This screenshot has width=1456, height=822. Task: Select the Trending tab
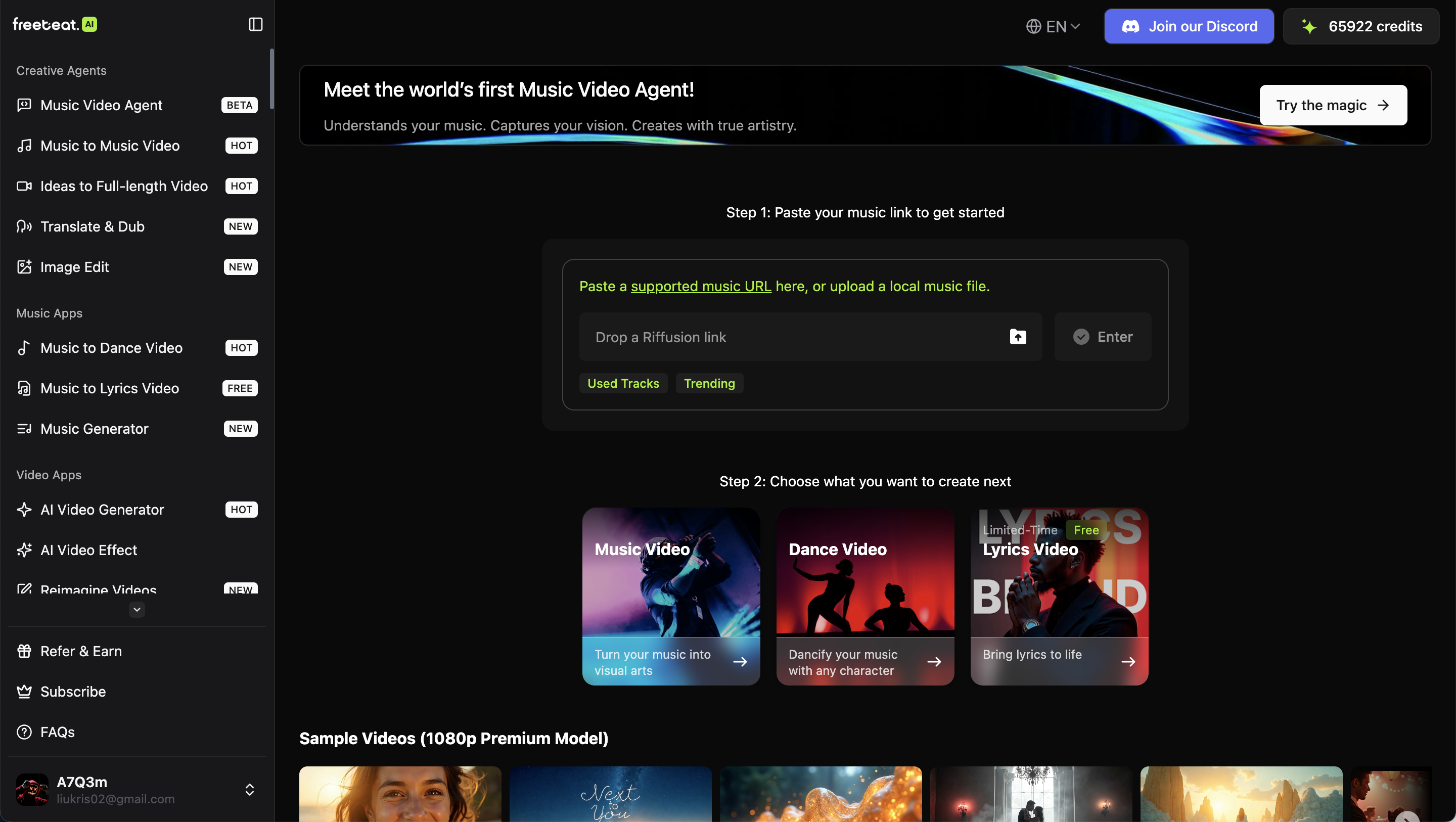click(709, 383)
